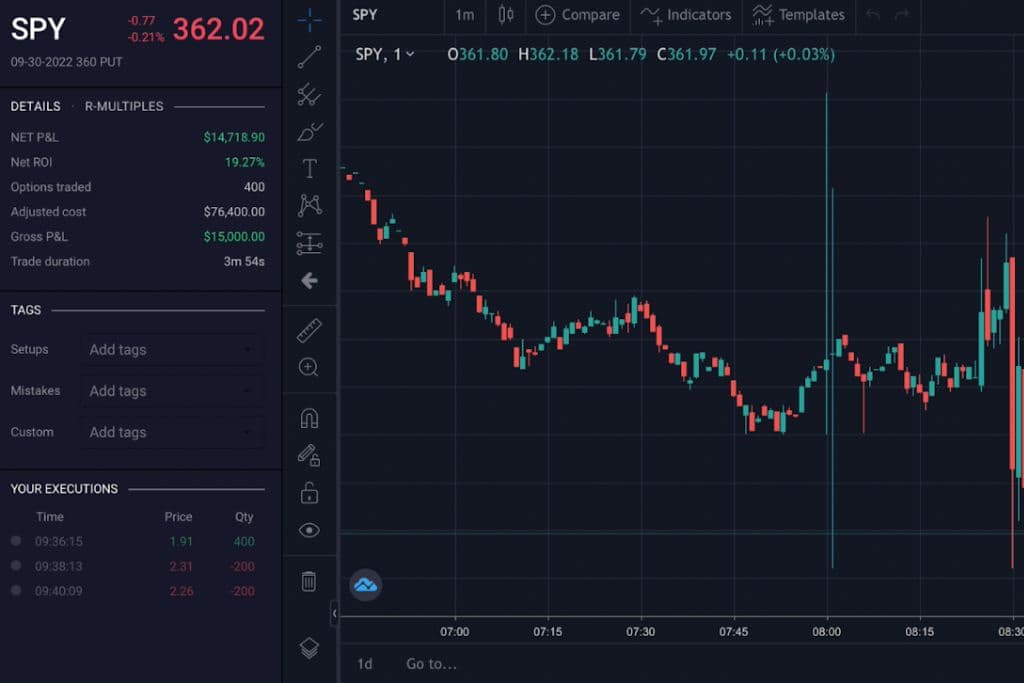Add a symbol via Compare
This screenshot has height=683, width=1024.
coord(578,16)
